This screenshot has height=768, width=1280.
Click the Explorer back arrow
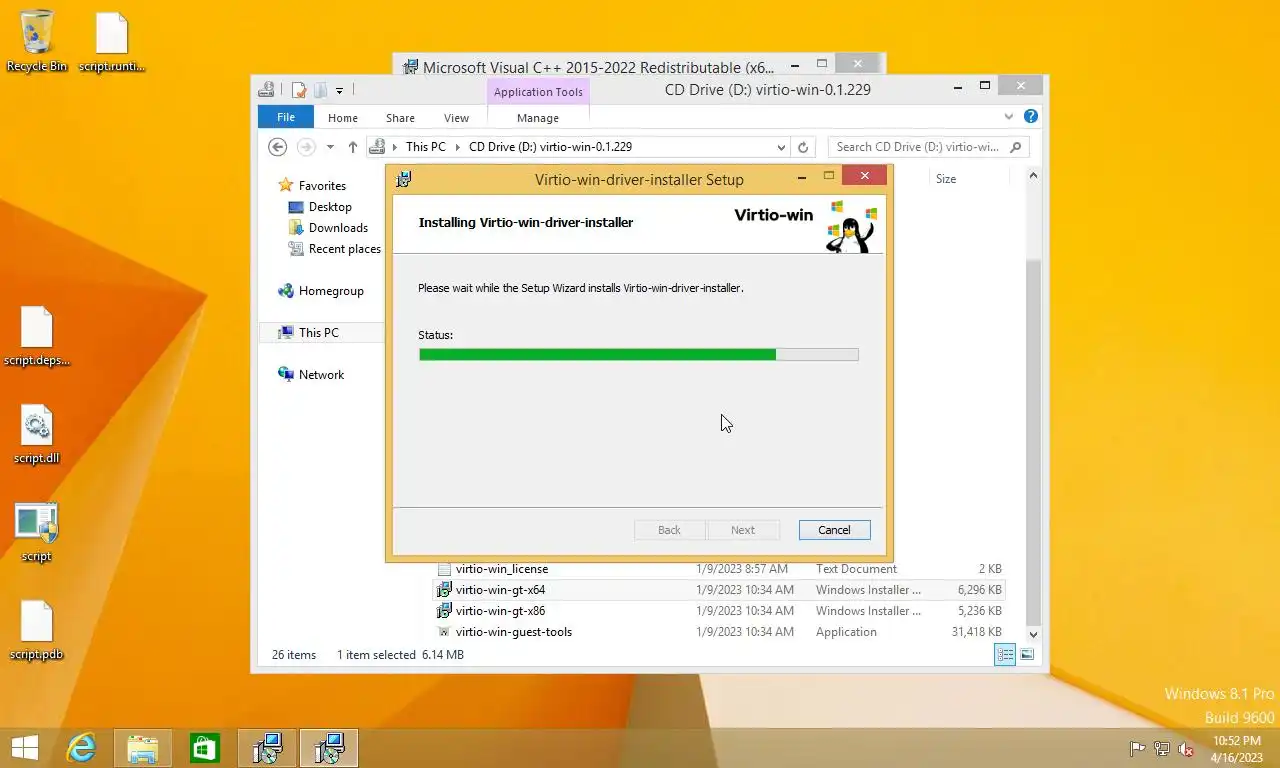[x=278, y=147]
